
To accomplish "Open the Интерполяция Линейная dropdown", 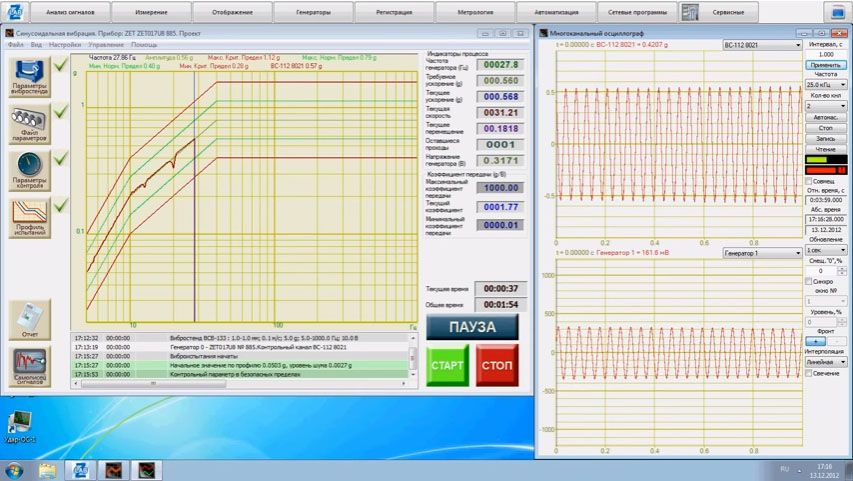I will coord(826,362).
